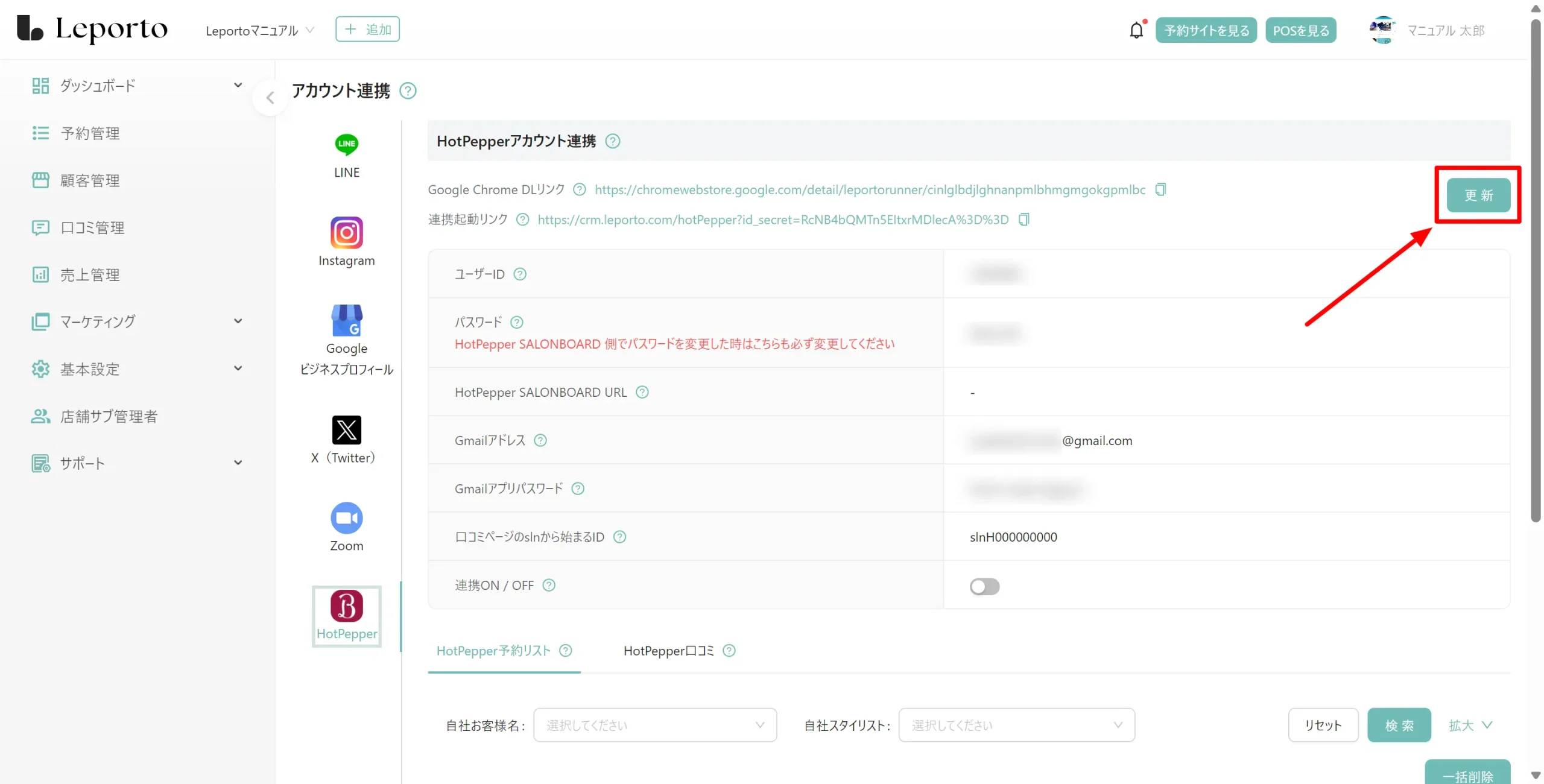The height and width of the screenshot is (784, 1544).
Task: Click the 更新 button
Action: [1478, 195]
